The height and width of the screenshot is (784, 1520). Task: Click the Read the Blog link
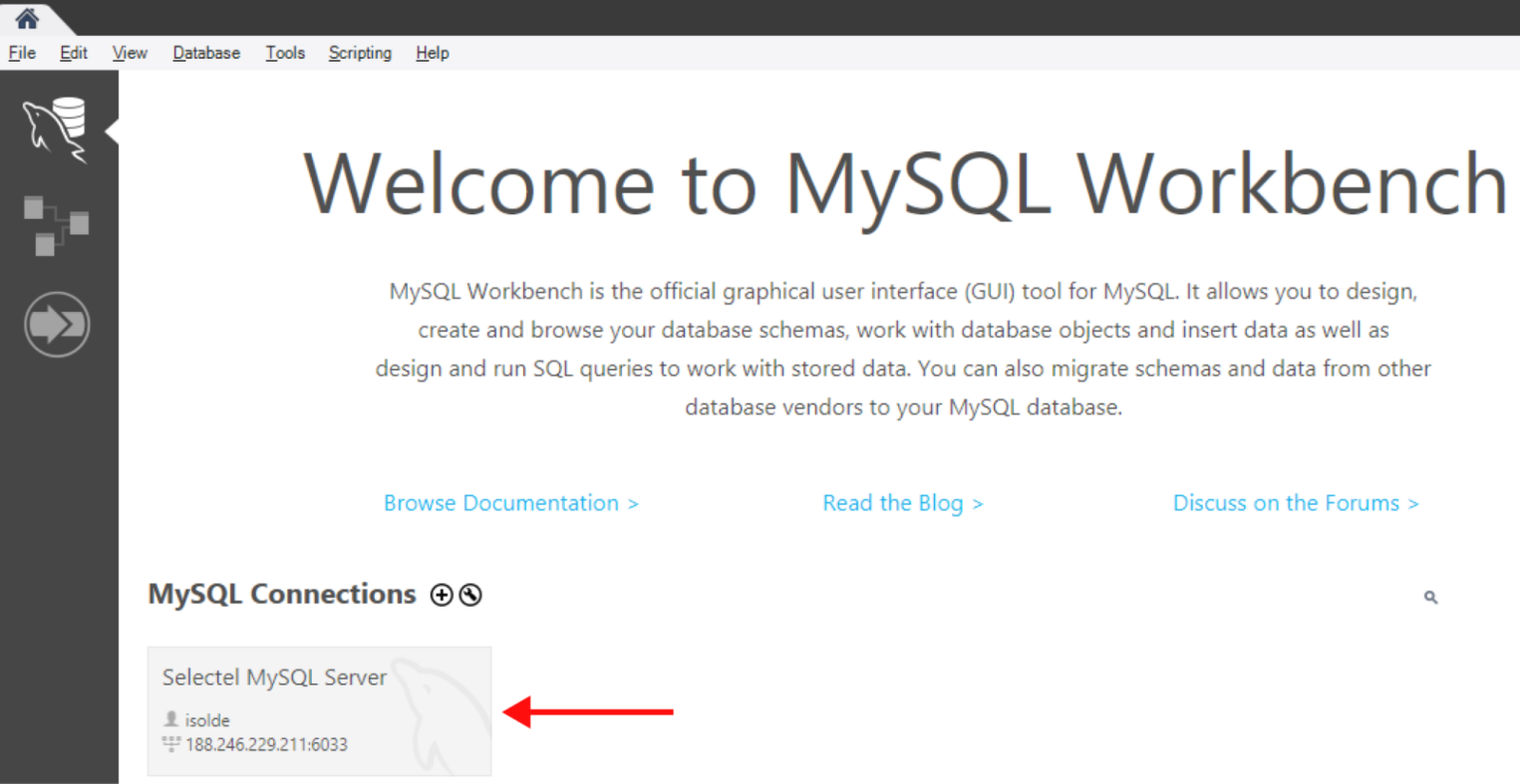(x=903, y=503)
